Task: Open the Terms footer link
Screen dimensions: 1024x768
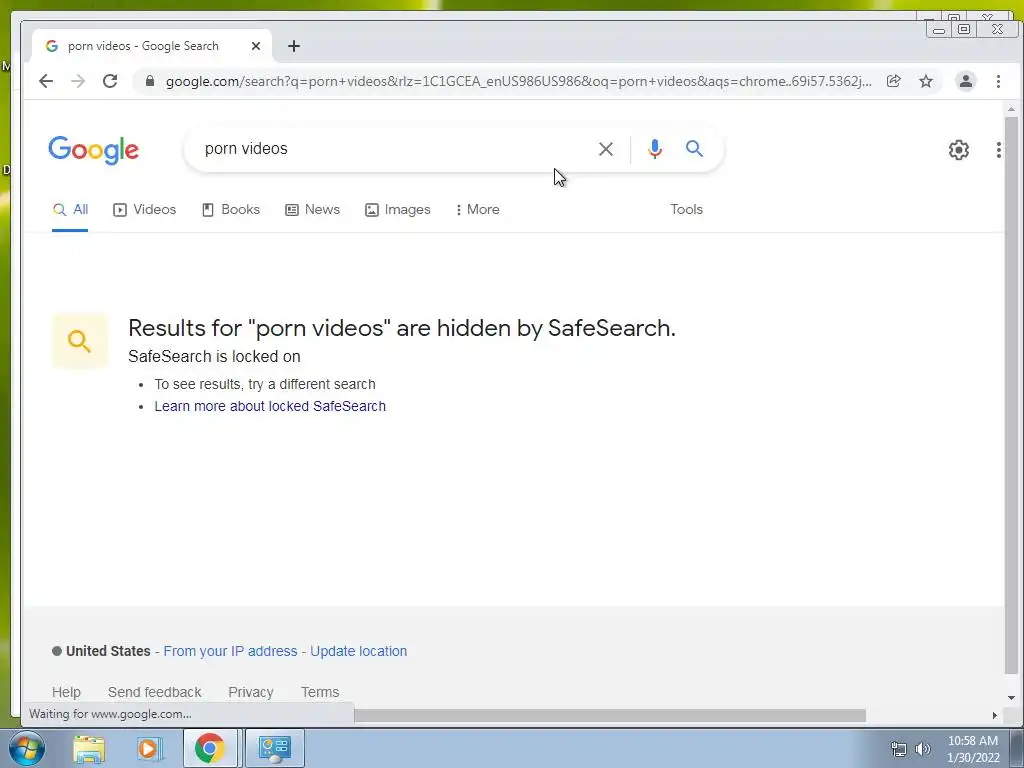Action: click(320, 692)
